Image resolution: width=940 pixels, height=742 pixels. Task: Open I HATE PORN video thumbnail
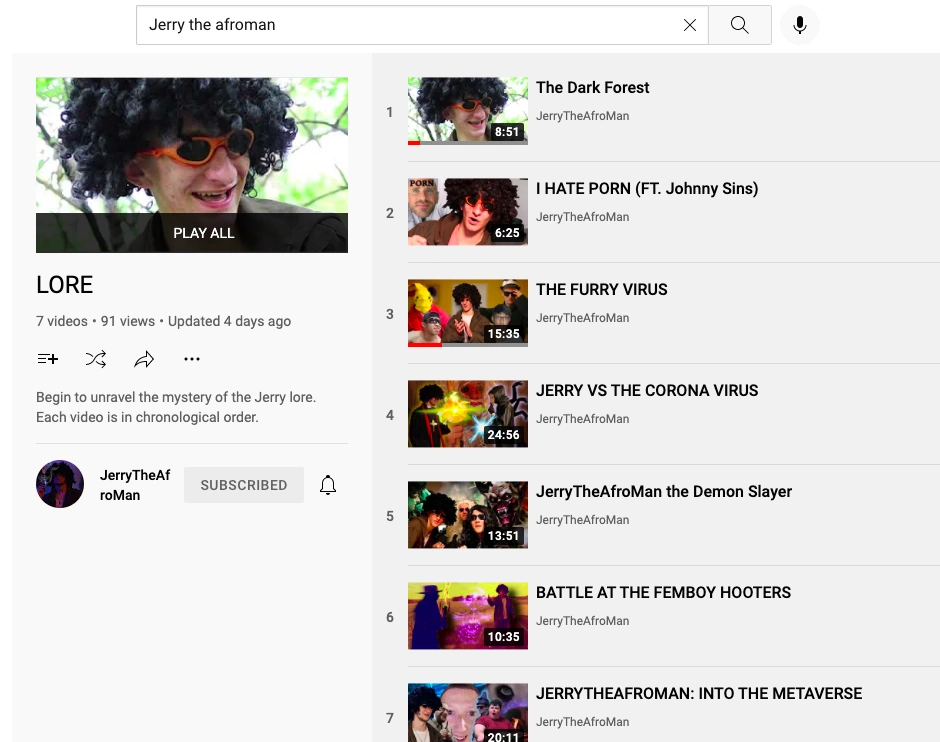(x=468, y=212)
